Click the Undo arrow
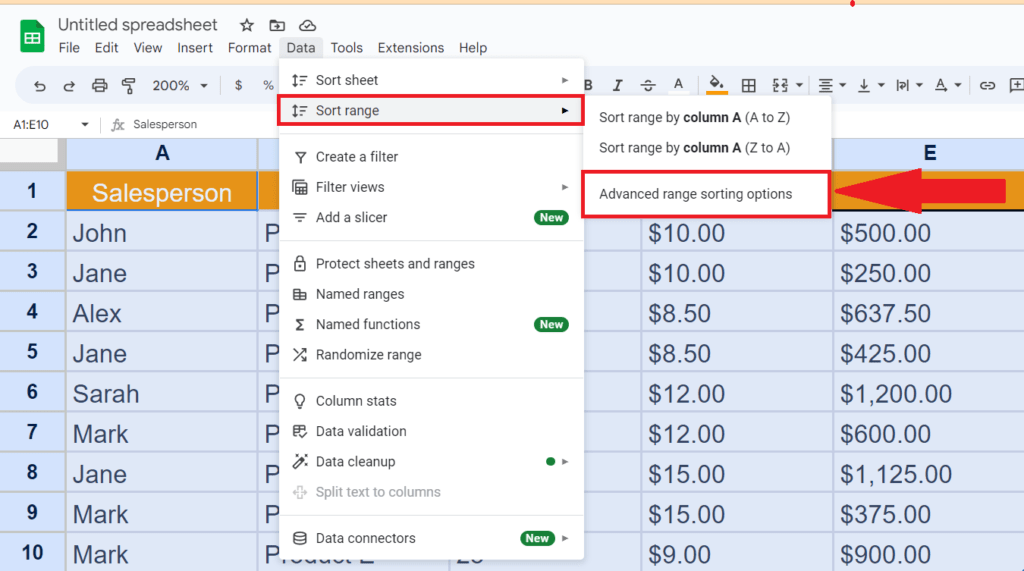The image size is (1024, 571). pos(39,86)
